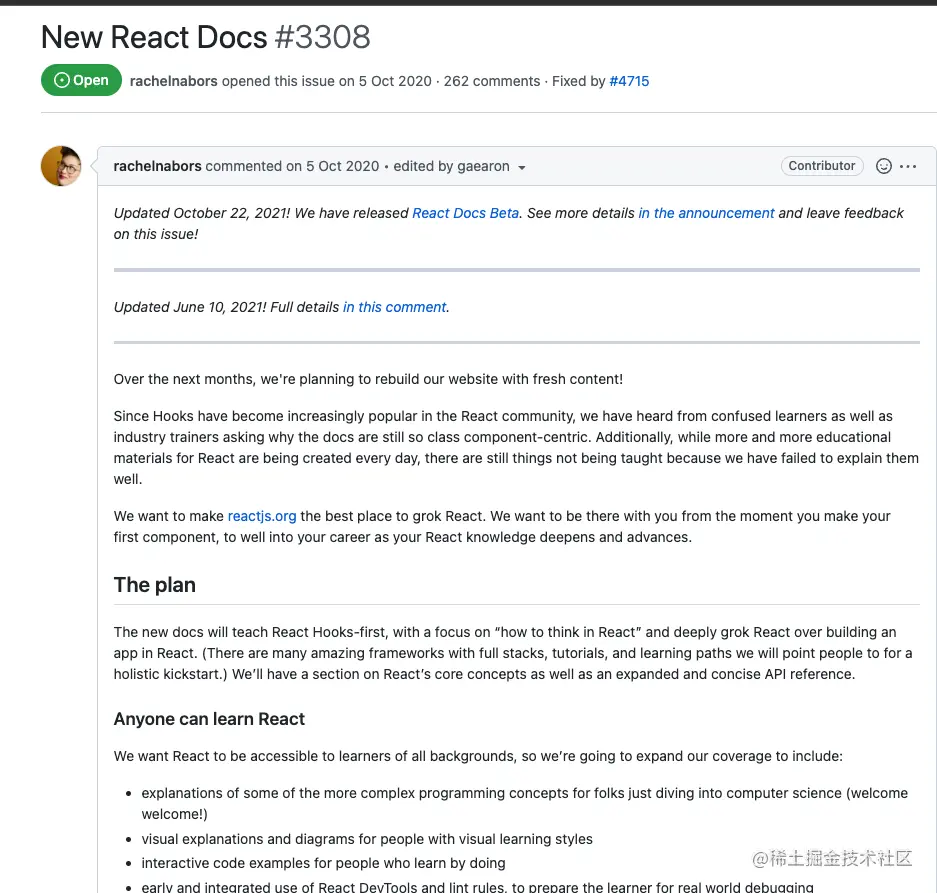This screenshot has height=893, width=937.
Task: Click the 'New React Docs #3308' title
Action: click(x=206, y=37)
